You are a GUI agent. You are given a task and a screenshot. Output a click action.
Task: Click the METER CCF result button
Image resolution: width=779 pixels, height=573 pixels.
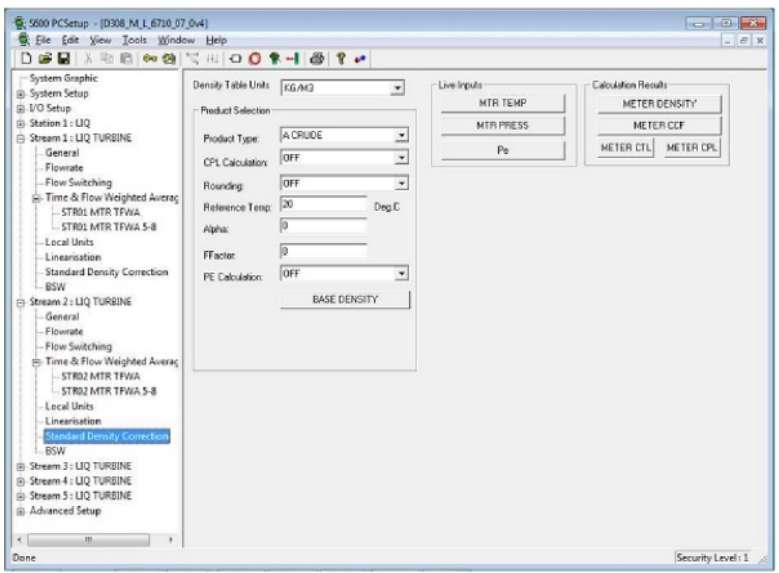click(x=659, y=126)
